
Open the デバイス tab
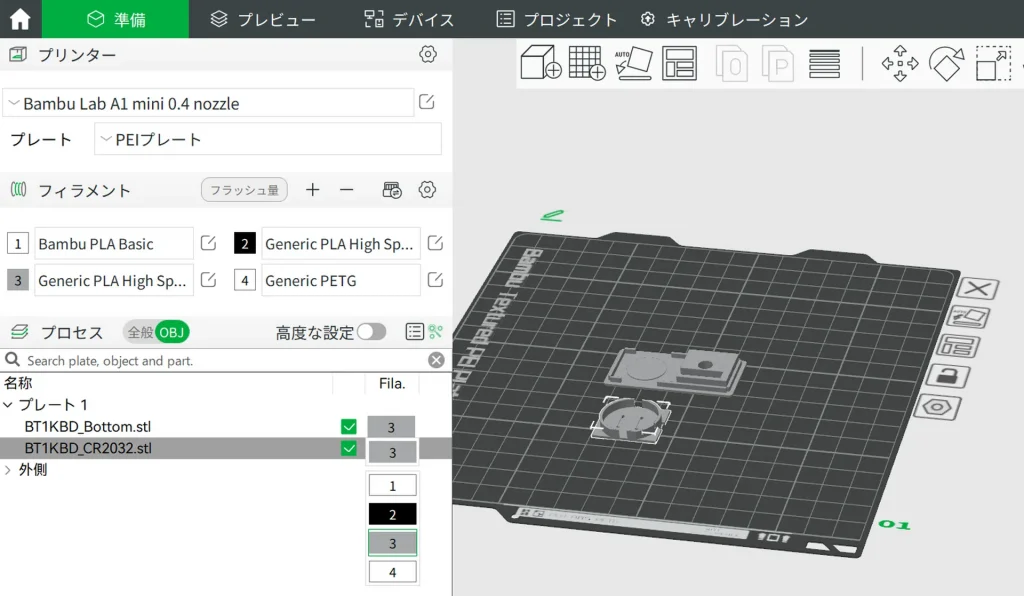pyautogui.click(x=409, y=20)
